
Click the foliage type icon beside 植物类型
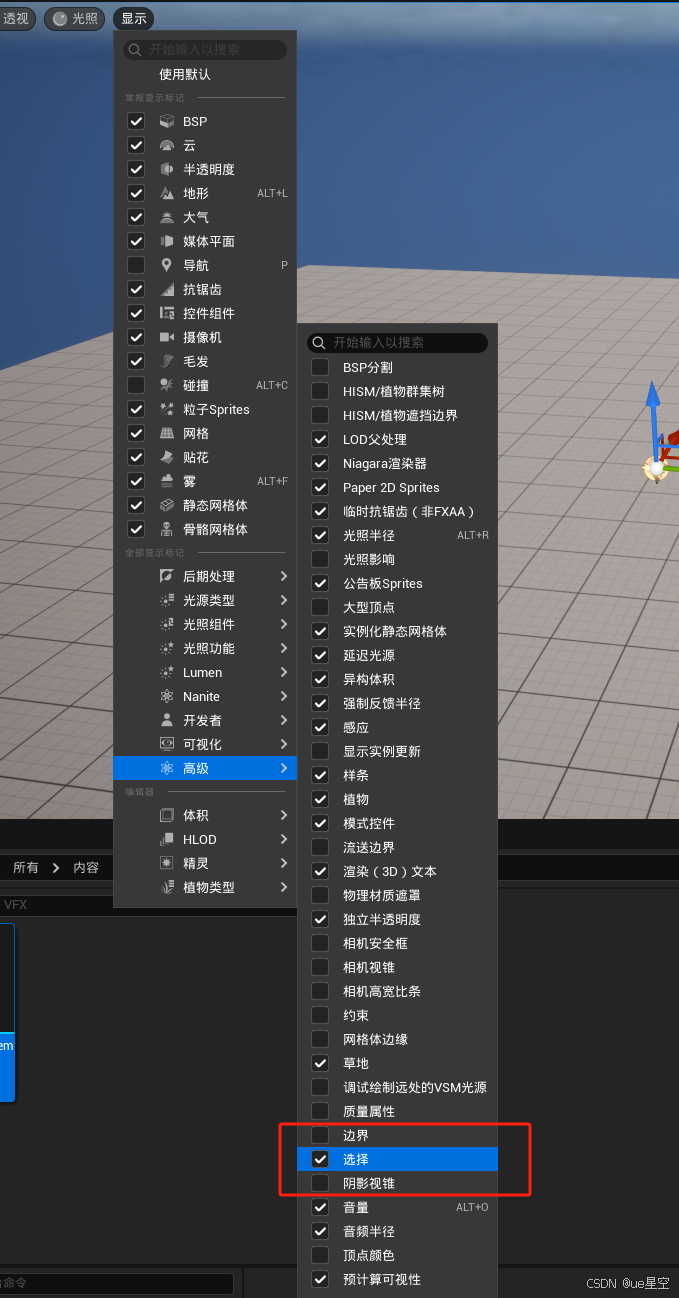pos(167,887)
